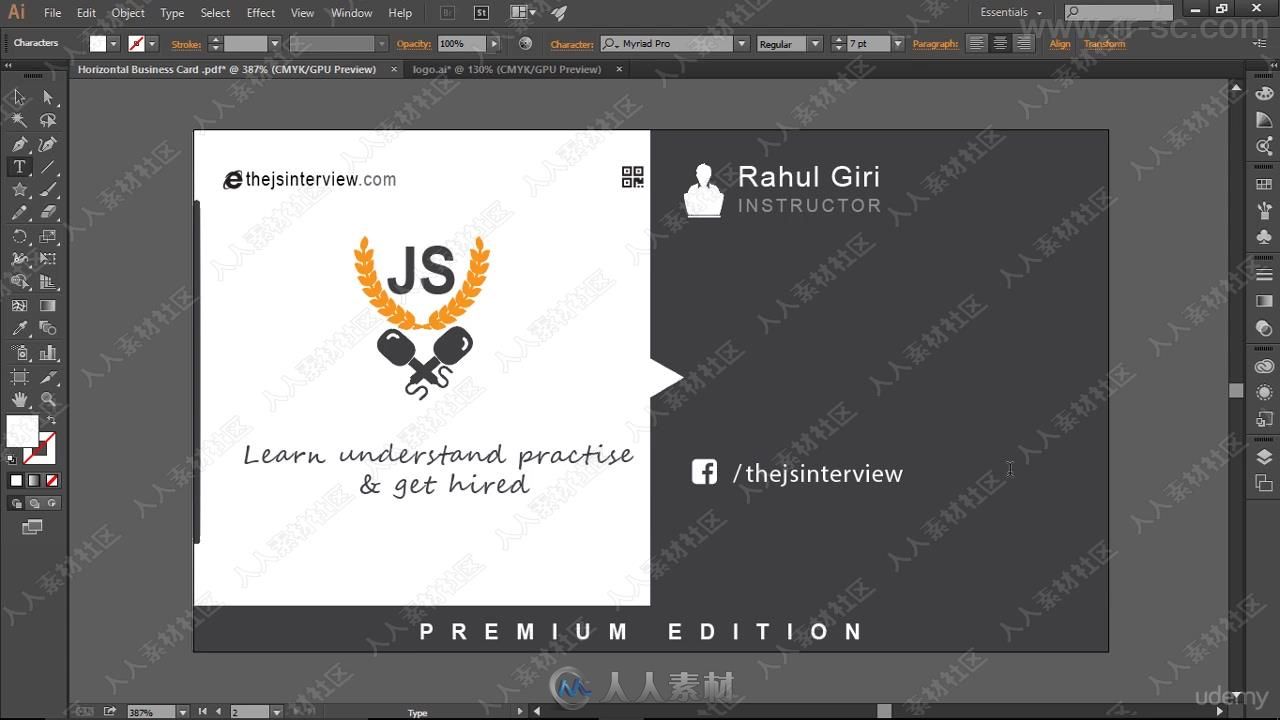Viewport: 1280px width, 720px height.
Task: Open the Color panel palette icon
Action: click(x=1264, y=92)
